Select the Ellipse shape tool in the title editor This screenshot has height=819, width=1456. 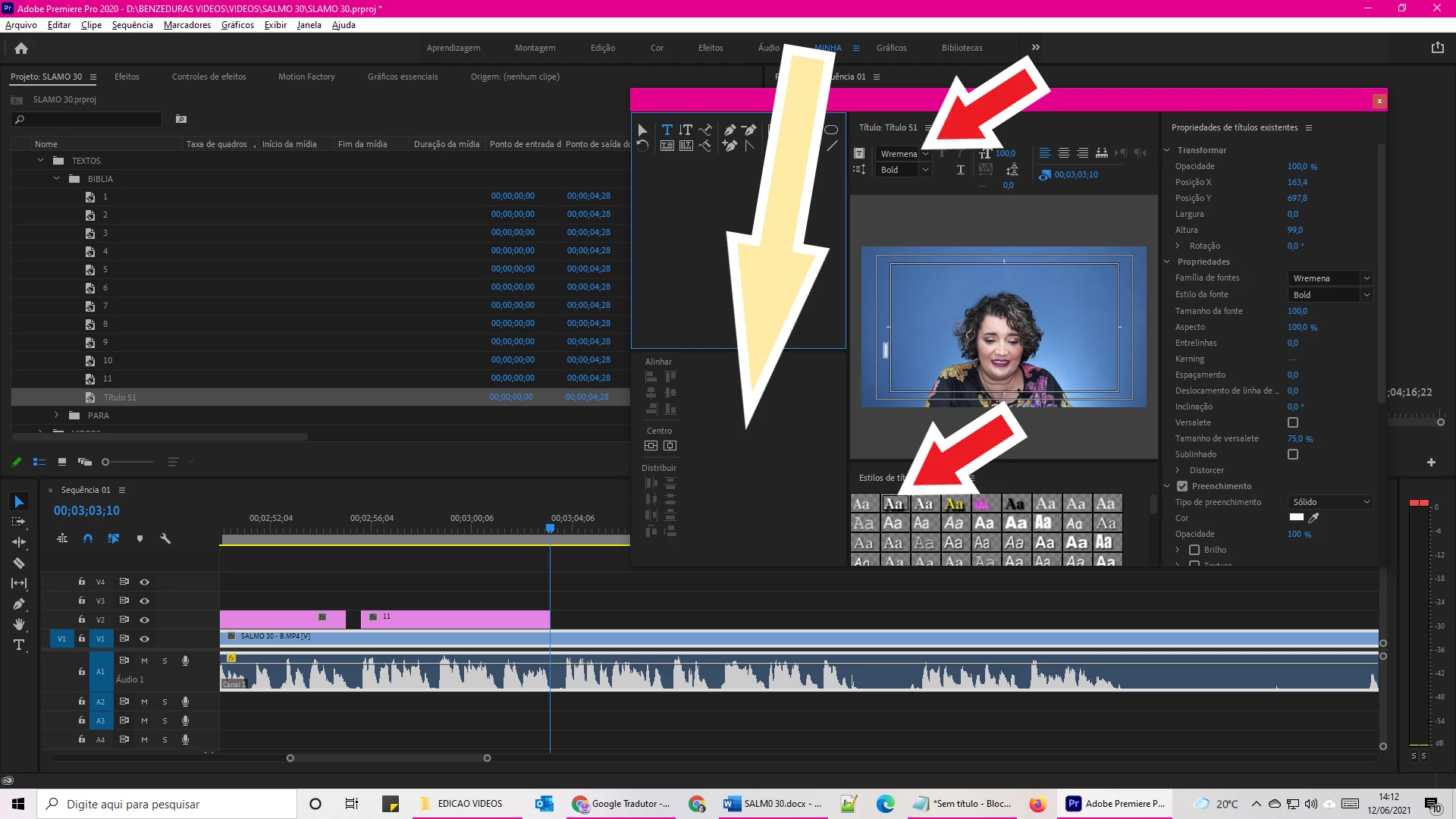tap(831, 130)
